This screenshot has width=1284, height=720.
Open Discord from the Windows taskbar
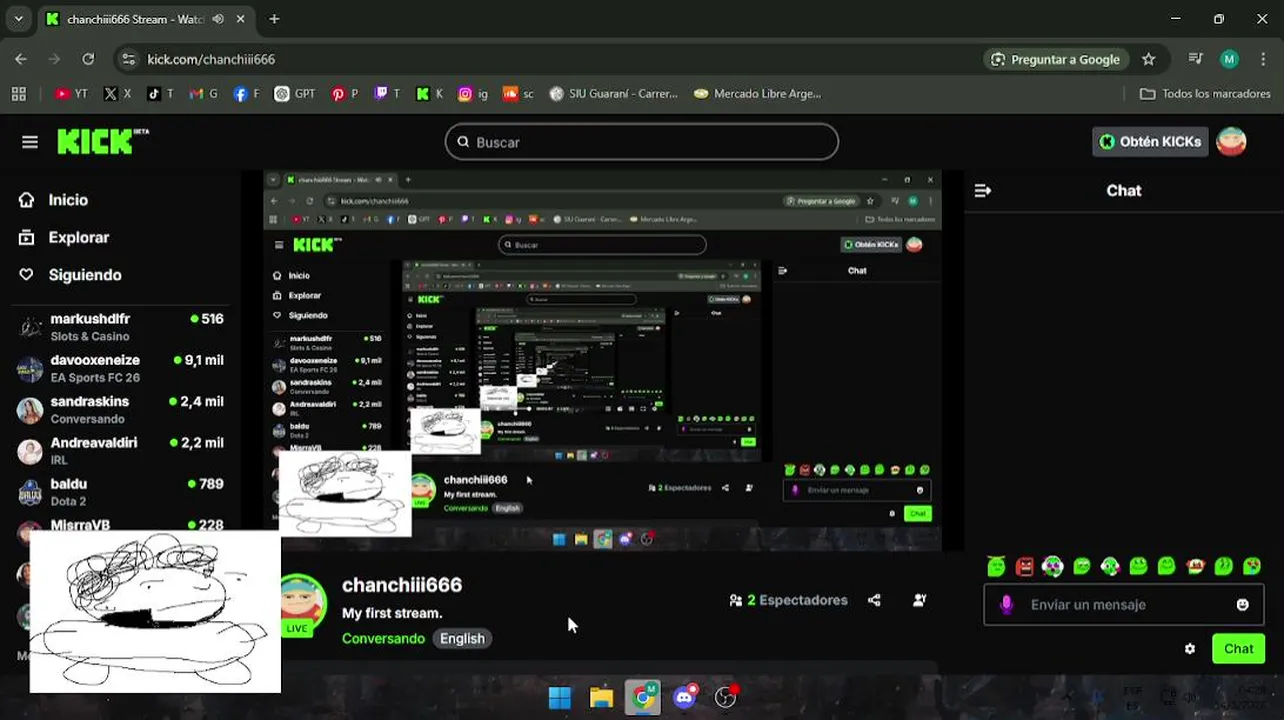(x=685, y=697)
